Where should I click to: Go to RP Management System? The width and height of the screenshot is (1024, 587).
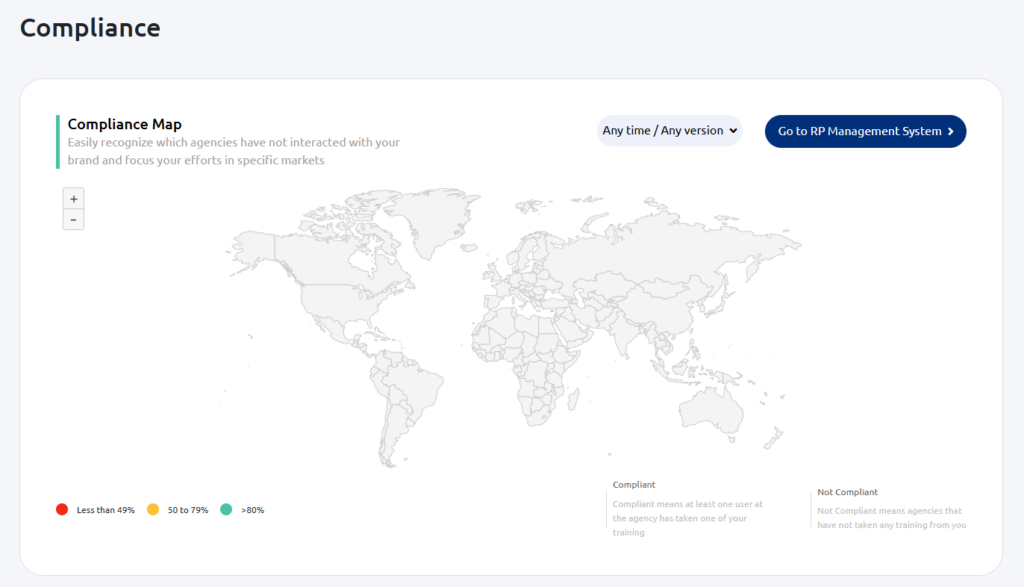[x=865, y=131]
